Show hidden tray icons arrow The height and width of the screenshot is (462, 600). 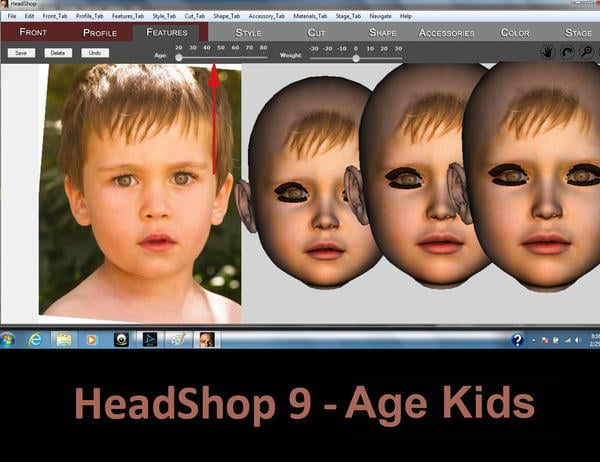click(x=534, y=340)
